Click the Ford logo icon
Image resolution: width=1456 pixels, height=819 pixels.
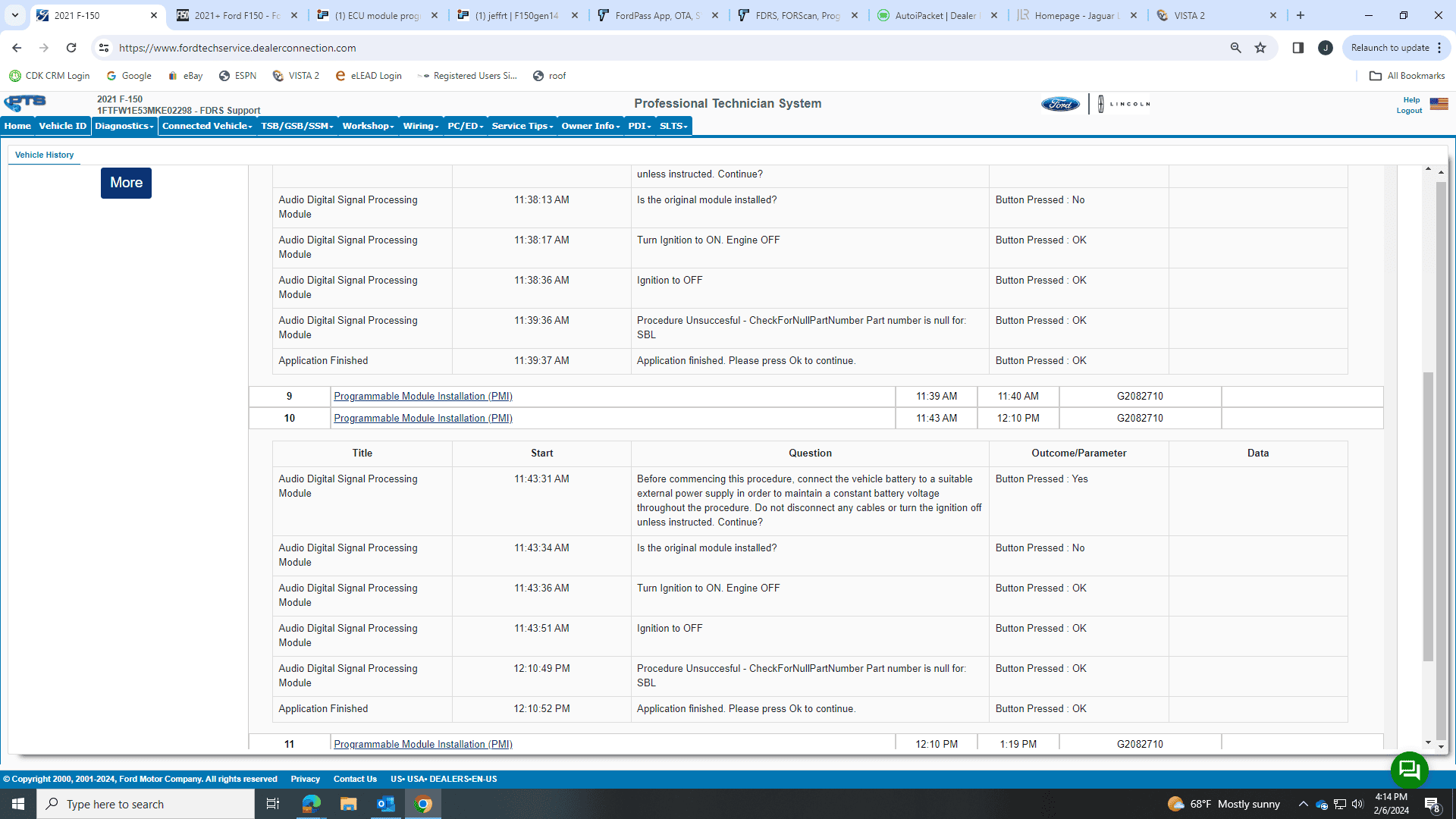(1060, 104)
